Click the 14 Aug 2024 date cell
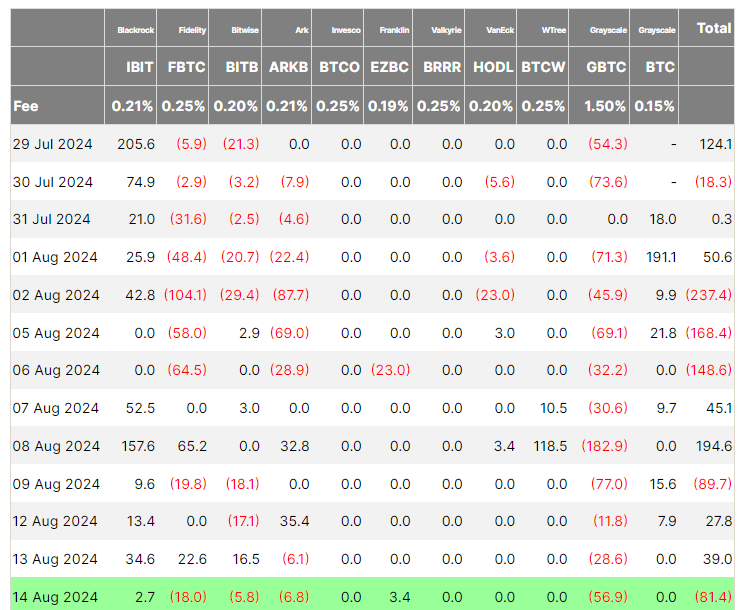This screenshot has height=610, width=737. tap(56, 597)
